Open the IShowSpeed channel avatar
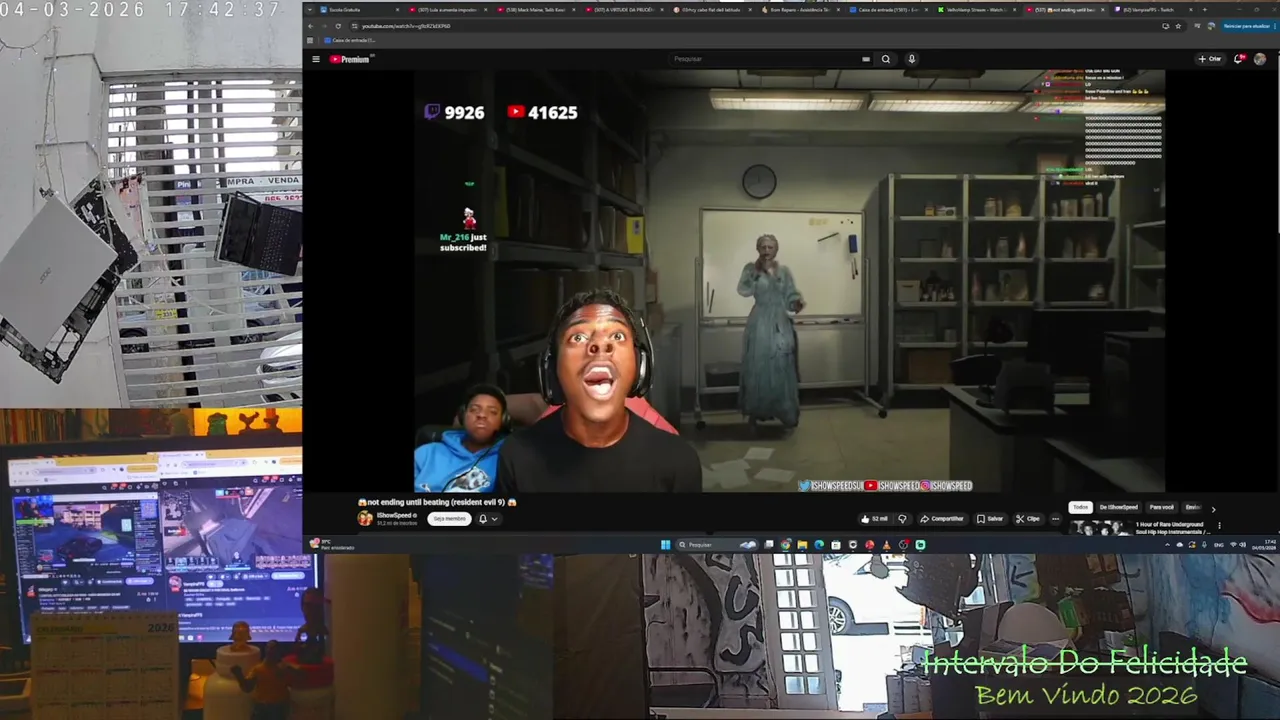The image size is (1280, 720). pos(365,518)
